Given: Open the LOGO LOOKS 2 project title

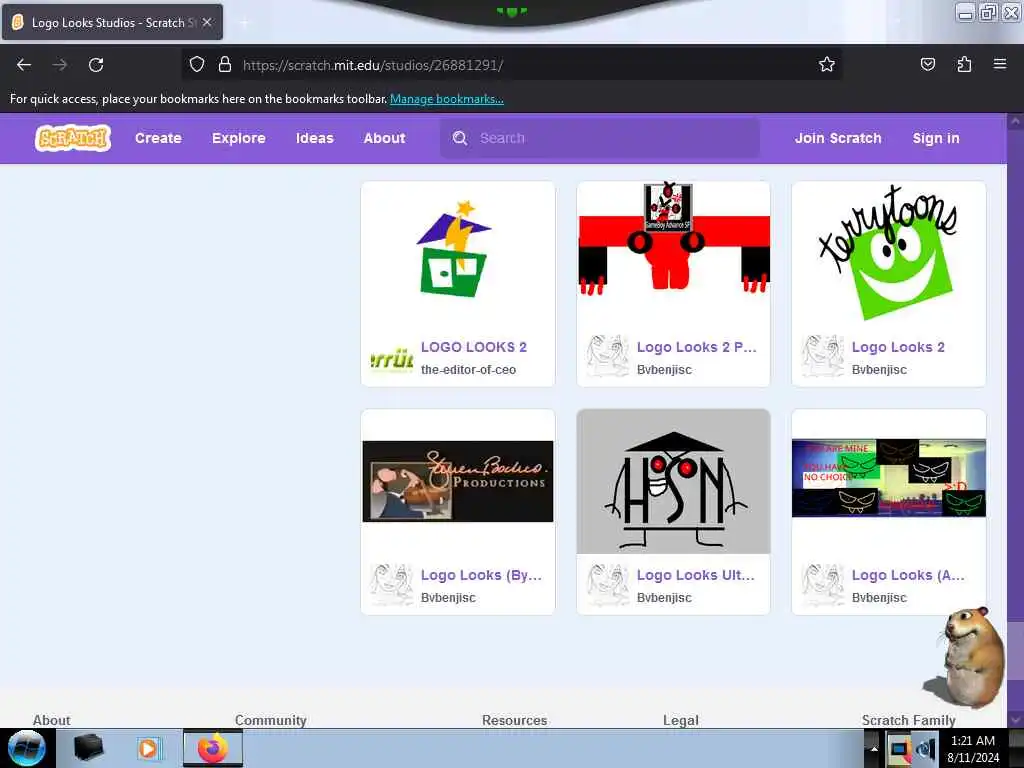Looking at the screenshot, I should tap(473, 347).
